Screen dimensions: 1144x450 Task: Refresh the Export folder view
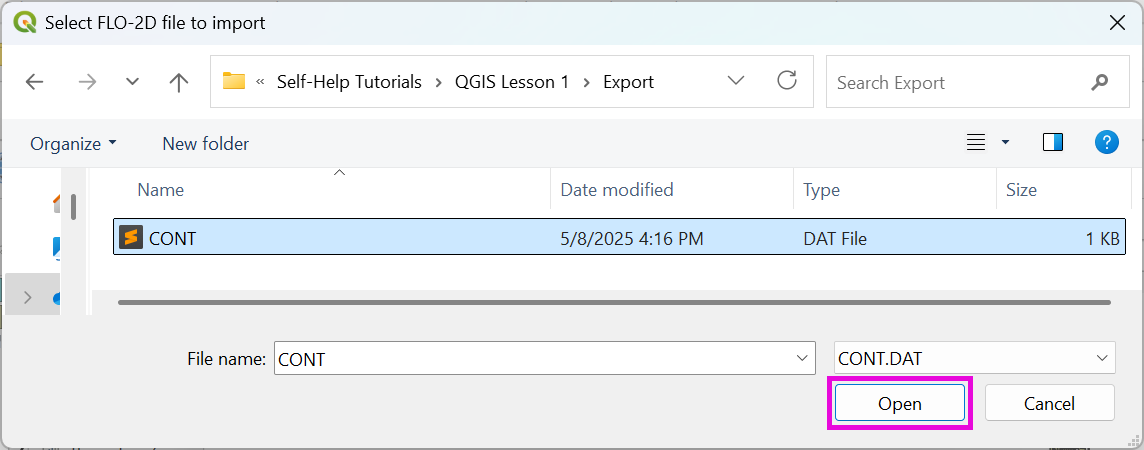tap(787, 81)
